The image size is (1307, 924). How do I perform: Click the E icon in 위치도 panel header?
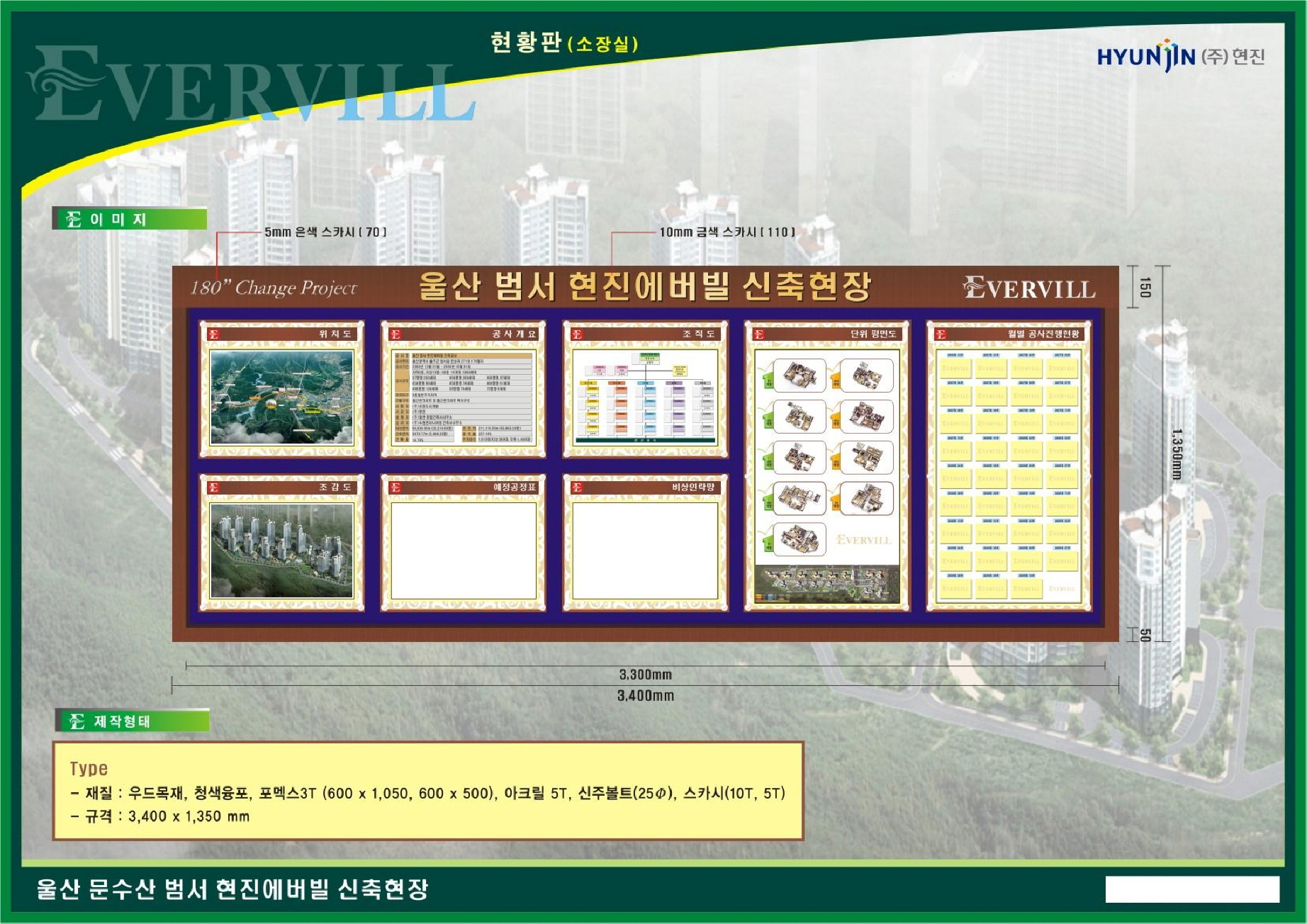(214, 334)
